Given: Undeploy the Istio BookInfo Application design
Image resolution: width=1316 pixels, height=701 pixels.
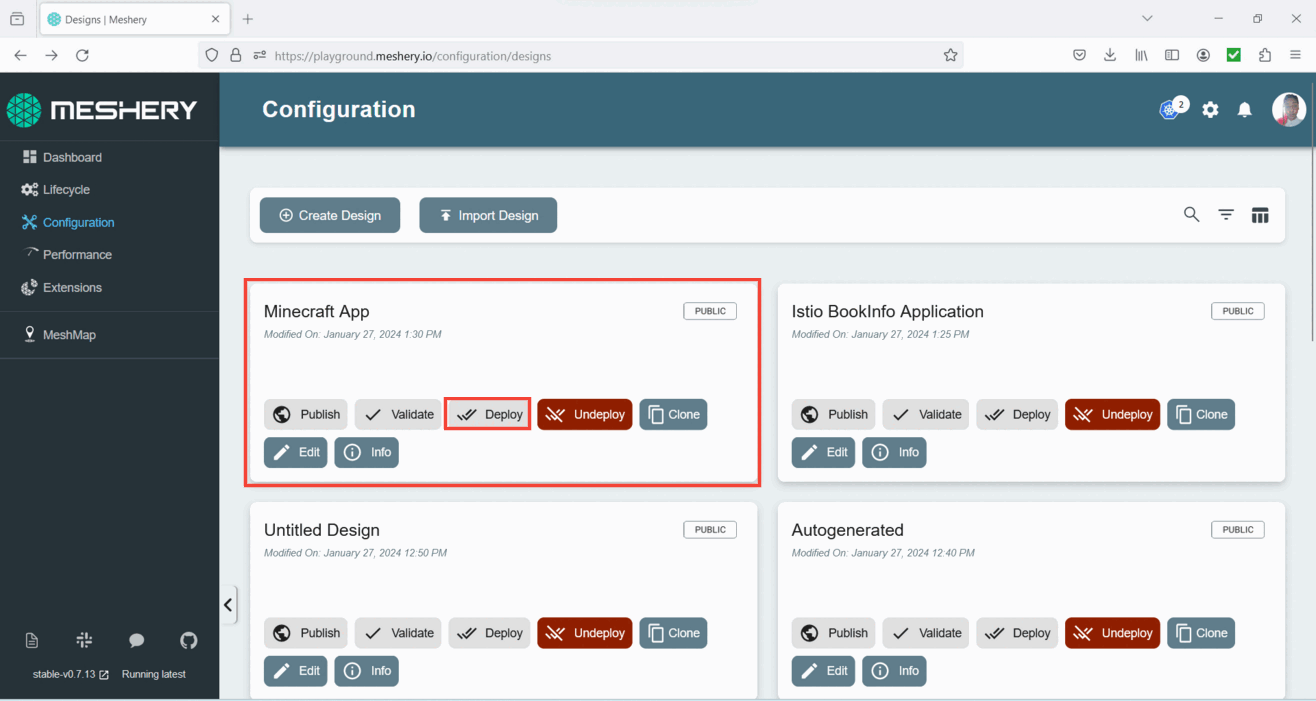Looking at the screenshot, I should [1112, 414].
